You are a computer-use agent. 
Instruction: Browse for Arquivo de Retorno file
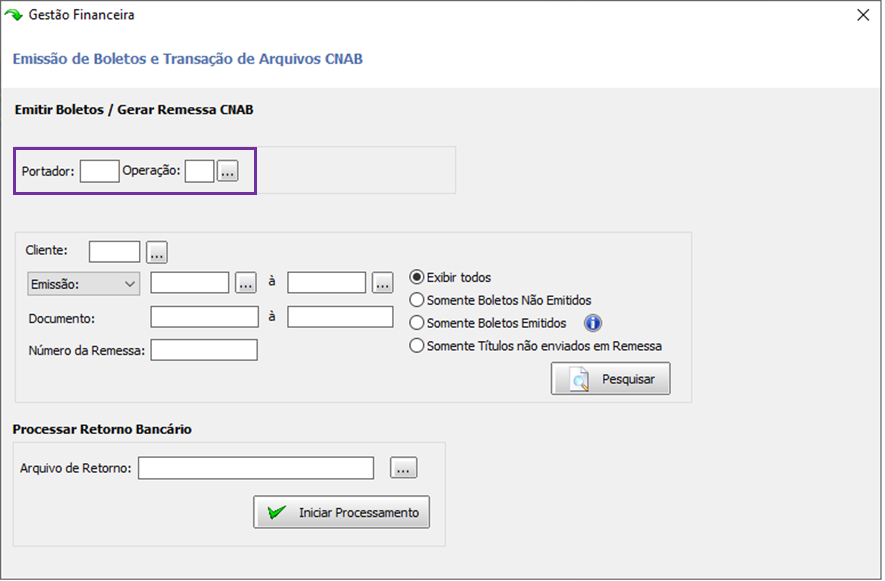pyautogui.click(x=404, y=468)
